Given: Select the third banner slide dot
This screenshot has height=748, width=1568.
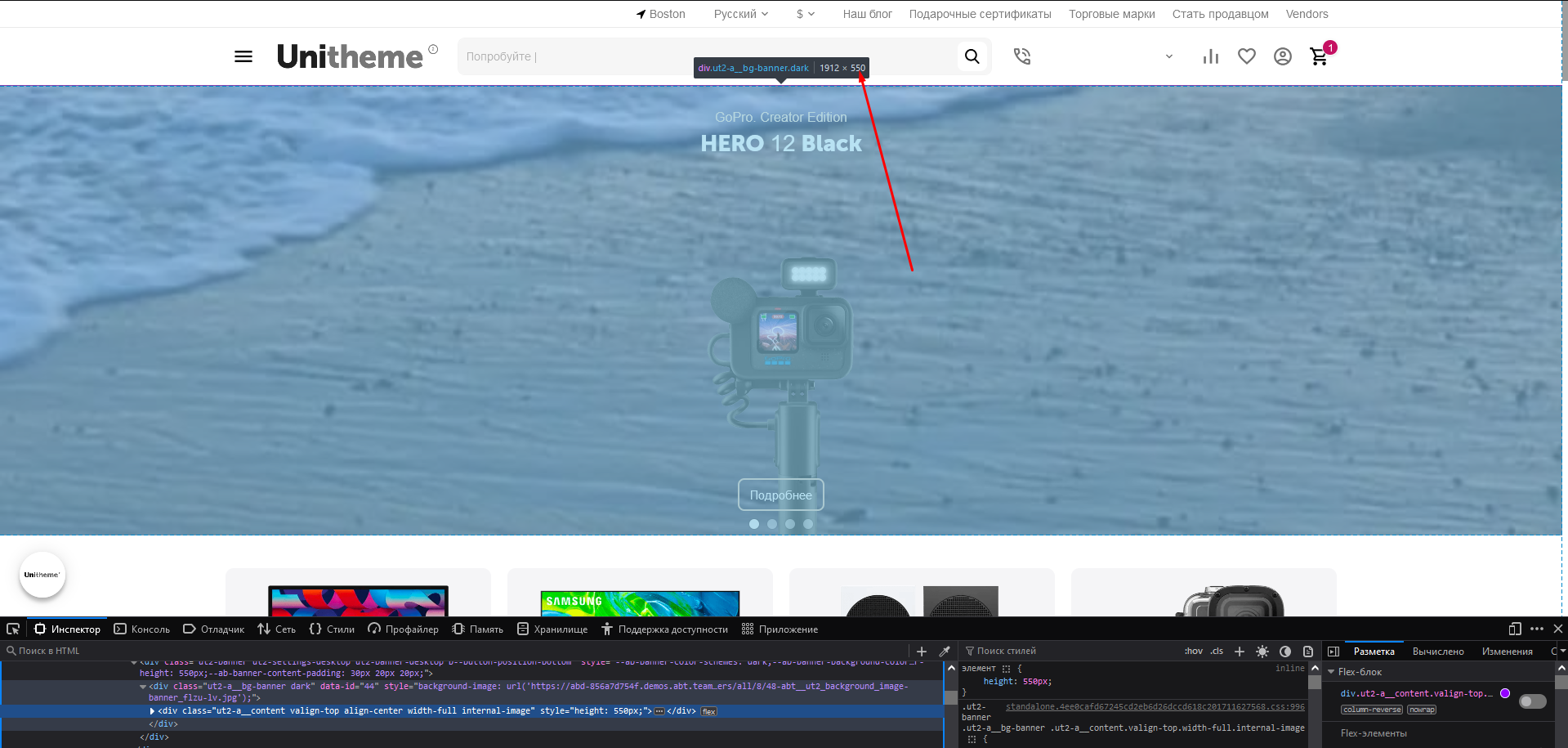Looking at the screenshot, I should click(790, 524).
